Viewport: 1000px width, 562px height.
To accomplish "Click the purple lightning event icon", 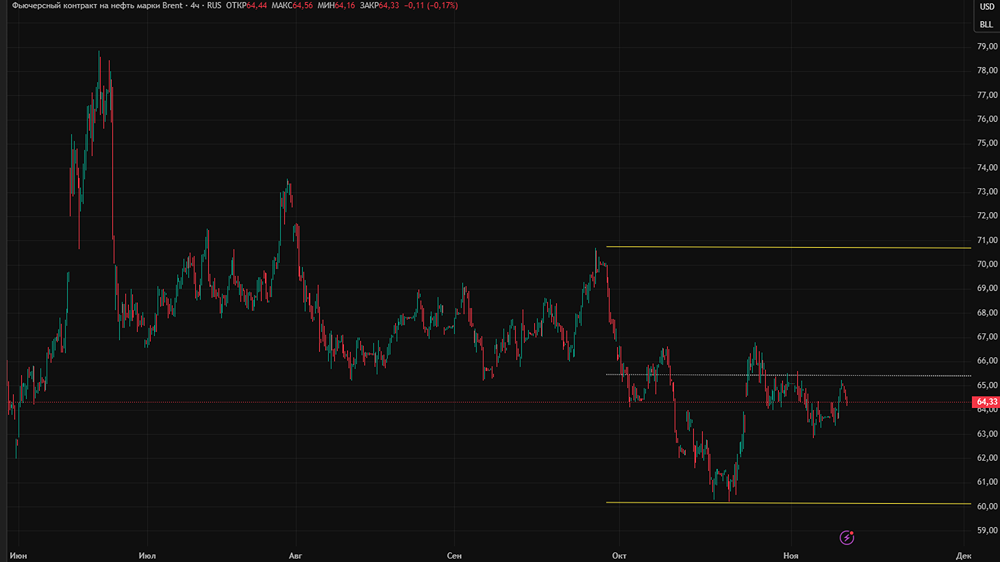I will [847, 537].
